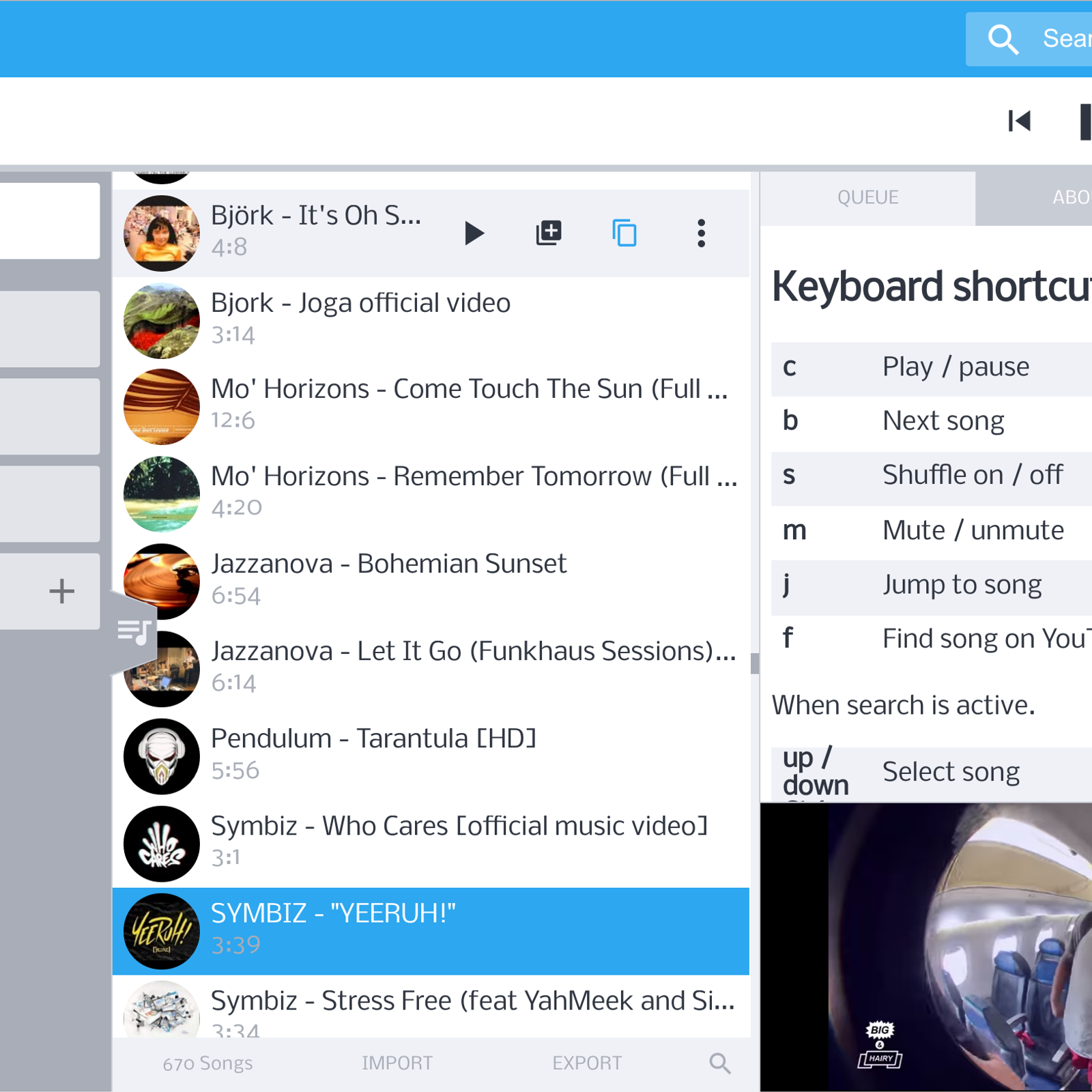
Task: Click Come Touch The Sun thumbnail
Action: click(x=162, y=407)
